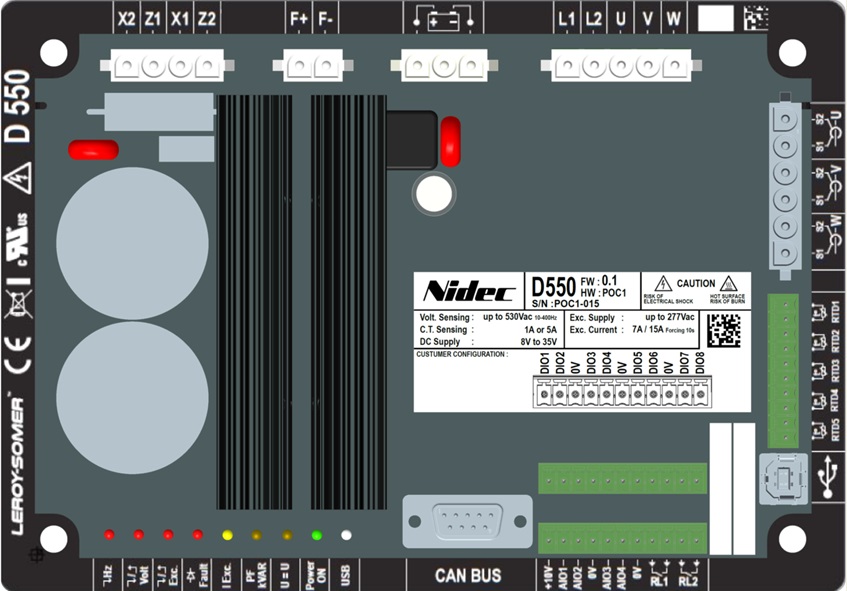Select the X2 terminal label
This screenshot has width=847, height=591.
[126, 19]
